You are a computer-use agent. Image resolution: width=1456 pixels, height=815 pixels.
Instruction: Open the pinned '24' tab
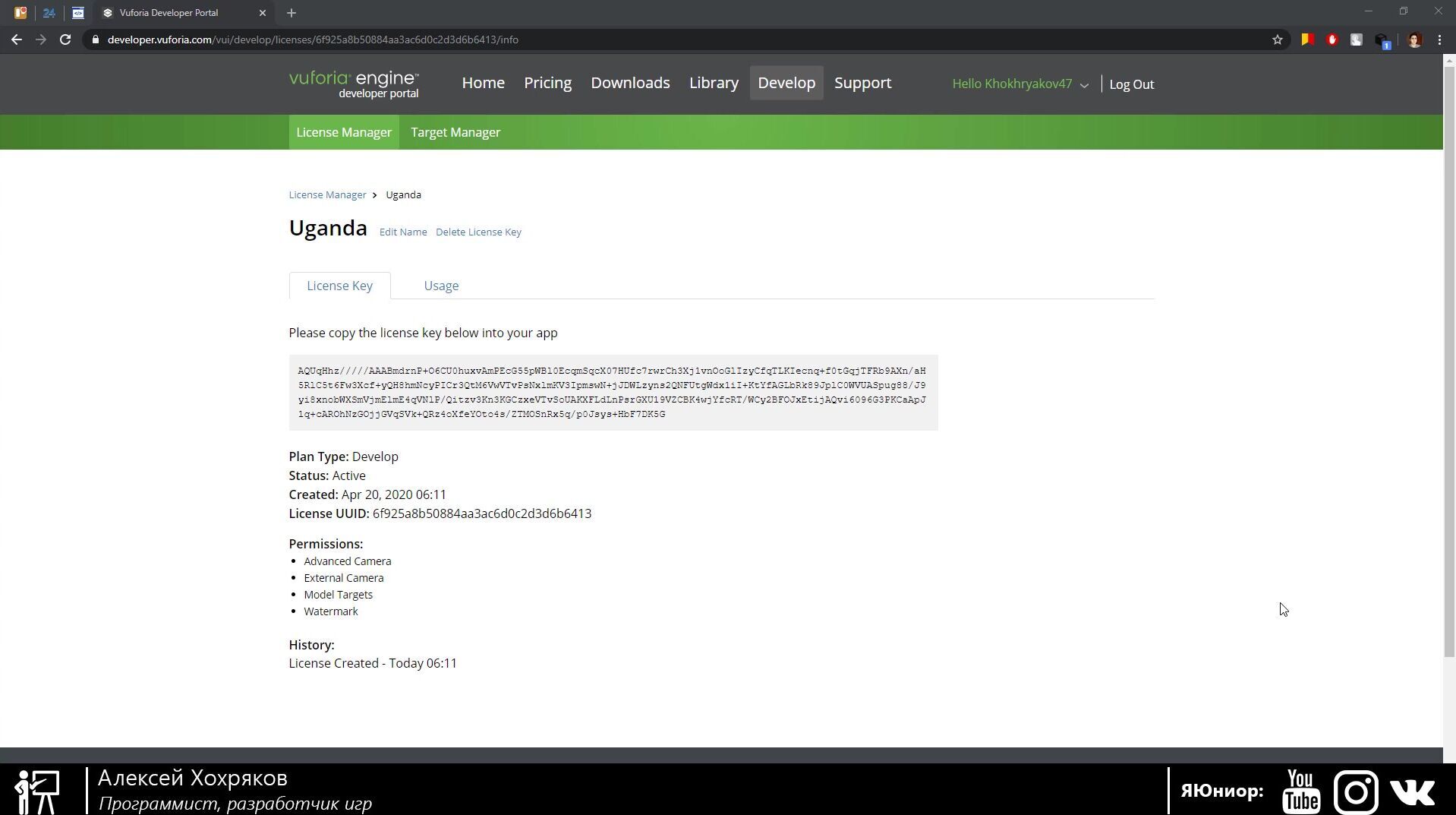(49, 13)
